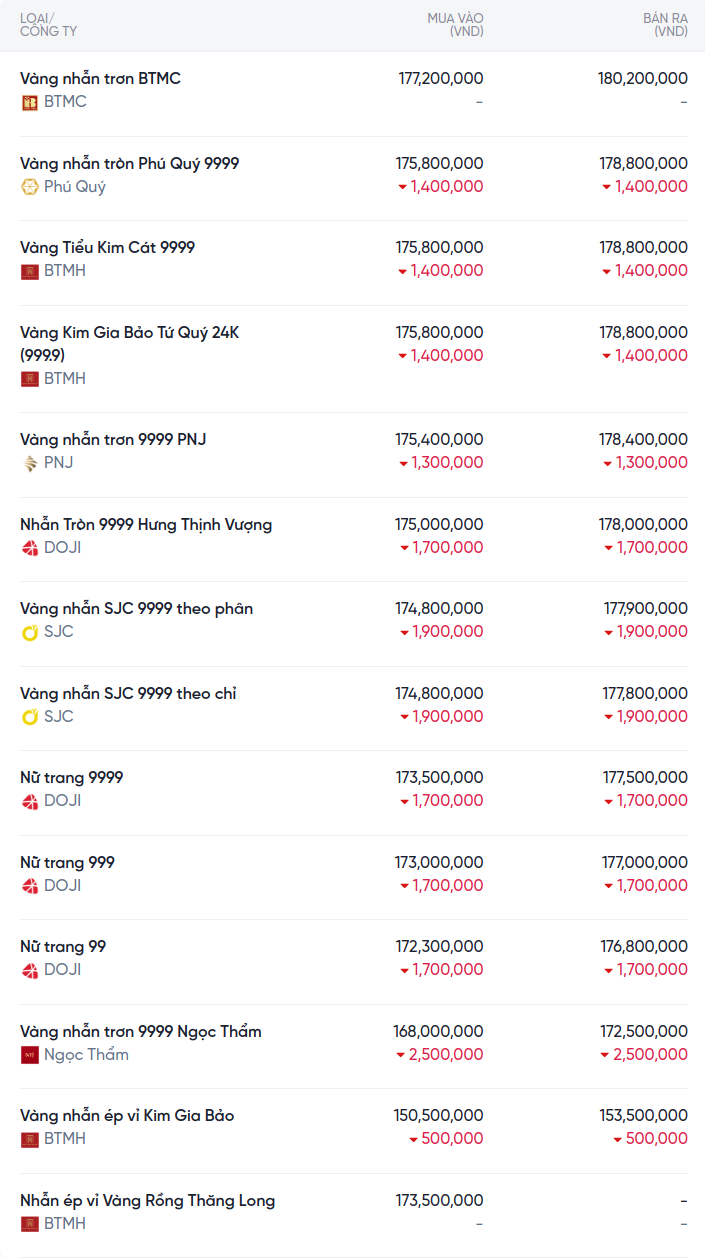Click the PNJ company logo icon
This screenshot has height=1258, width=705.
click(x=30, y=463)
